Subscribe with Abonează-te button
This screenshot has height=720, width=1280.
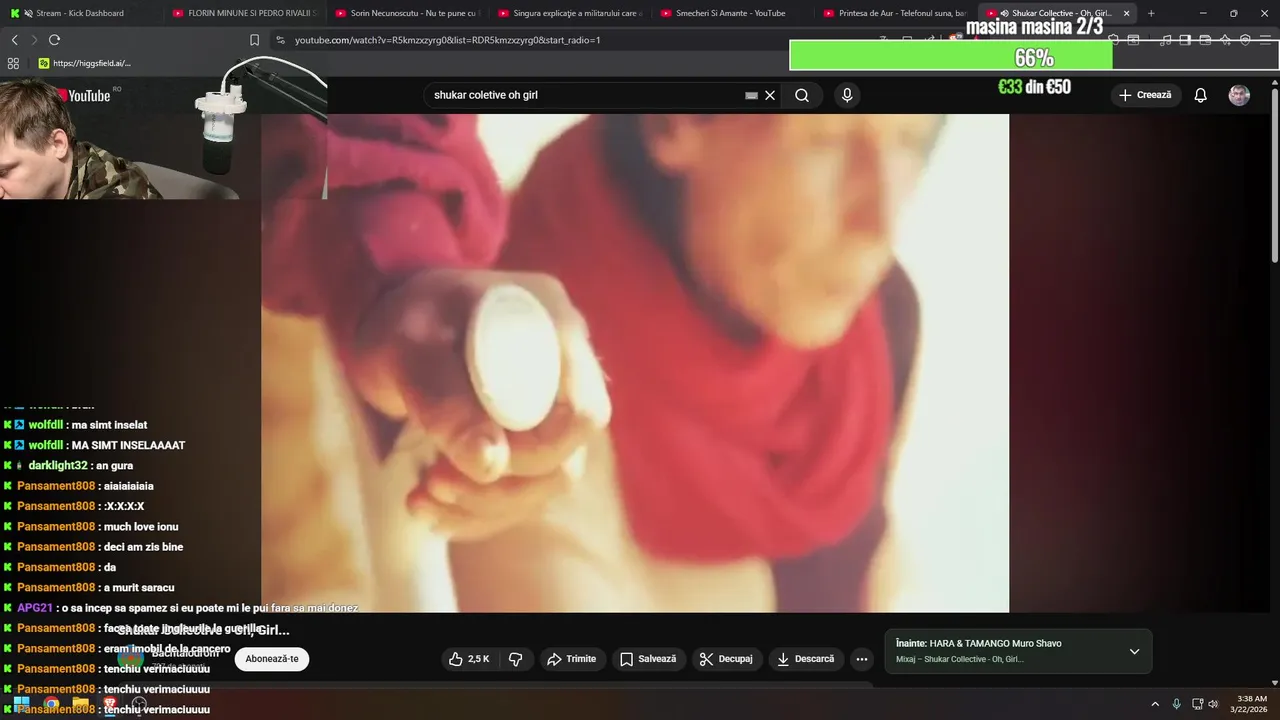pos(272,659)
